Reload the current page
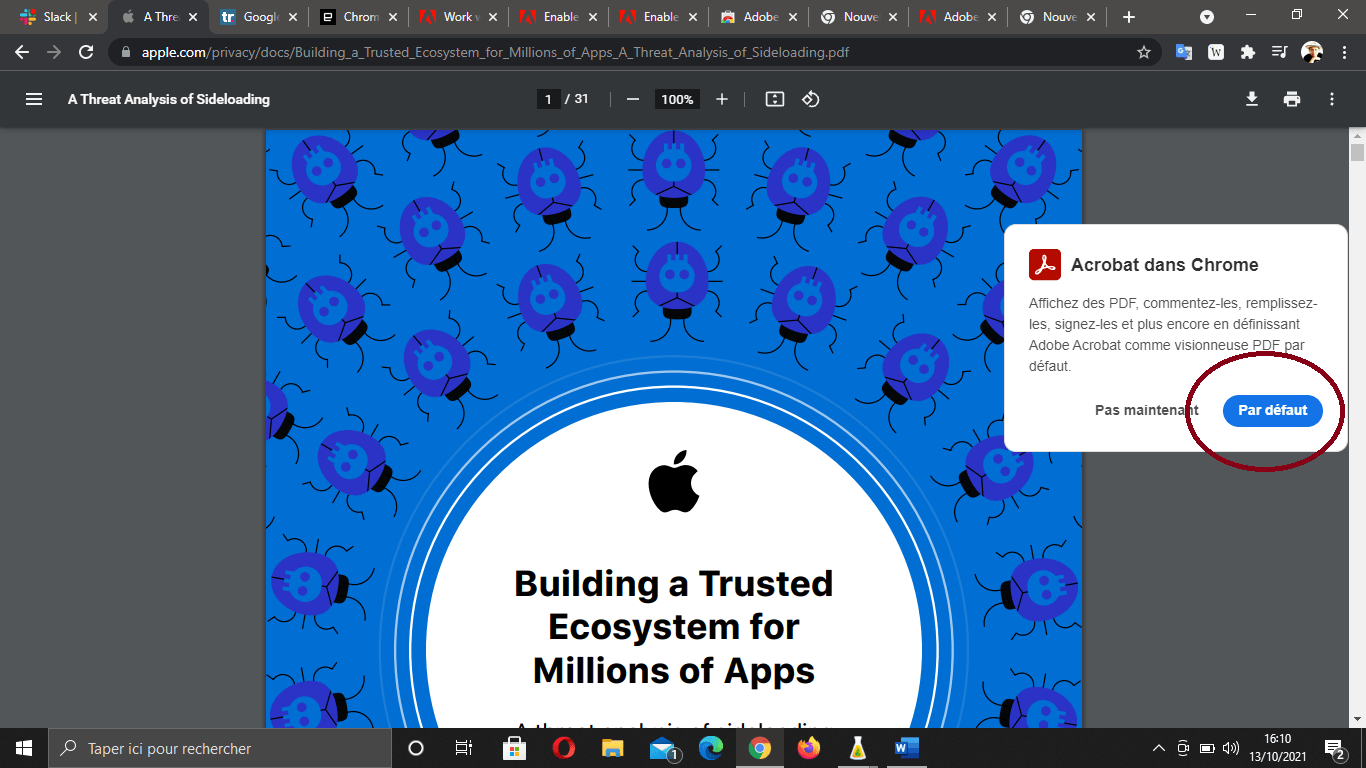This screenshot has width=1366, height=768. click(x=86, y=52)
